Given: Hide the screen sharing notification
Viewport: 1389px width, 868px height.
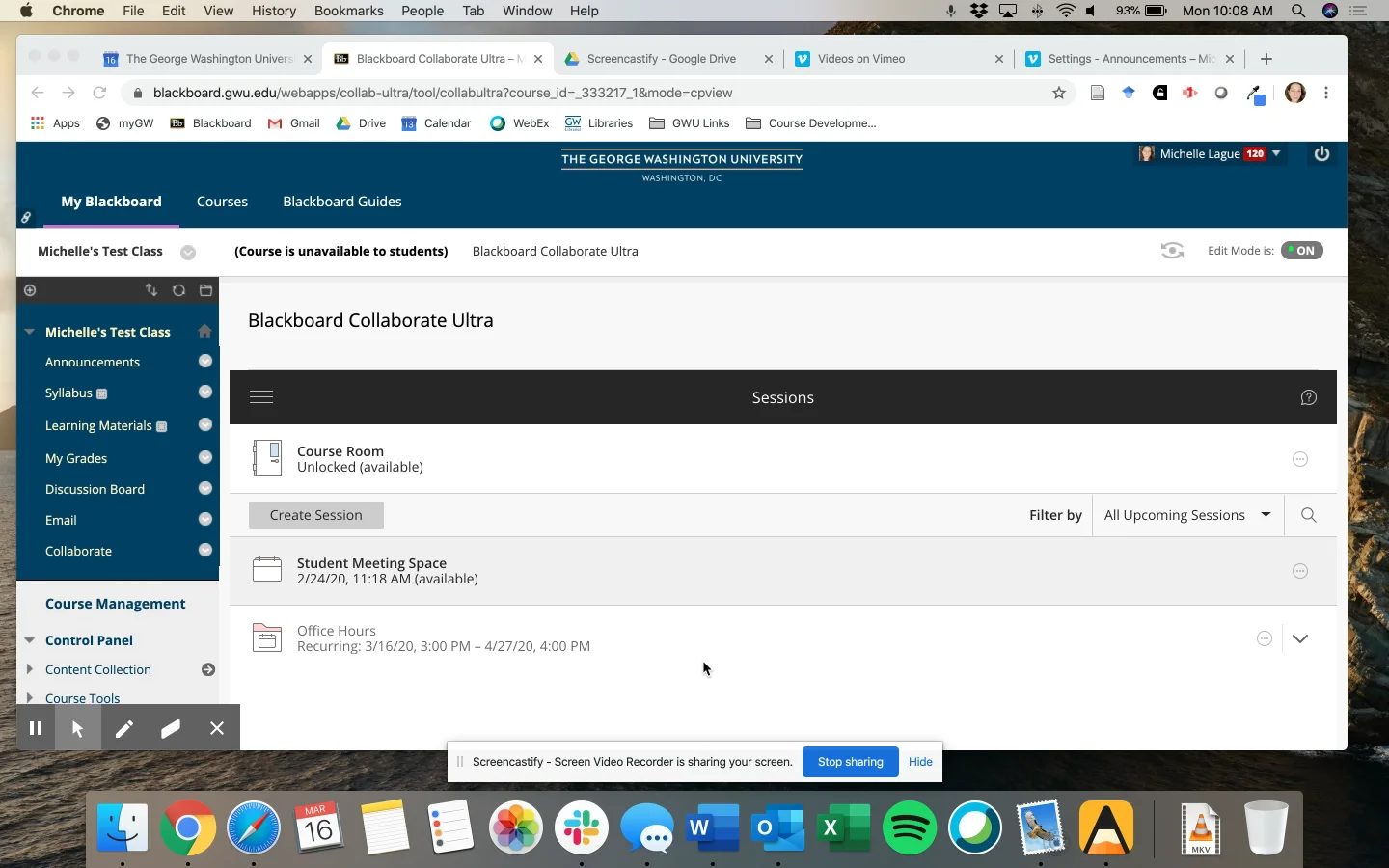Looking at the screenshot, I should (x=920, y=762).
